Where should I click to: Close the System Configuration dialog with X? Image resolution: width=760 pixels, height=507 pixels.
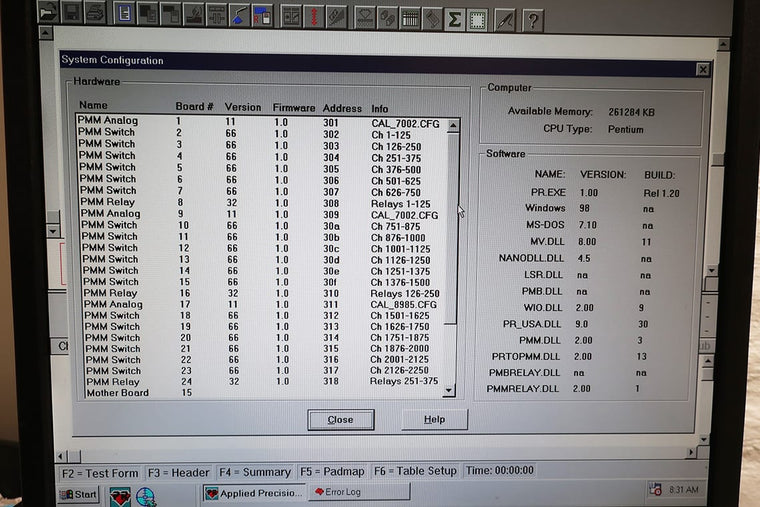click(702, 70)
